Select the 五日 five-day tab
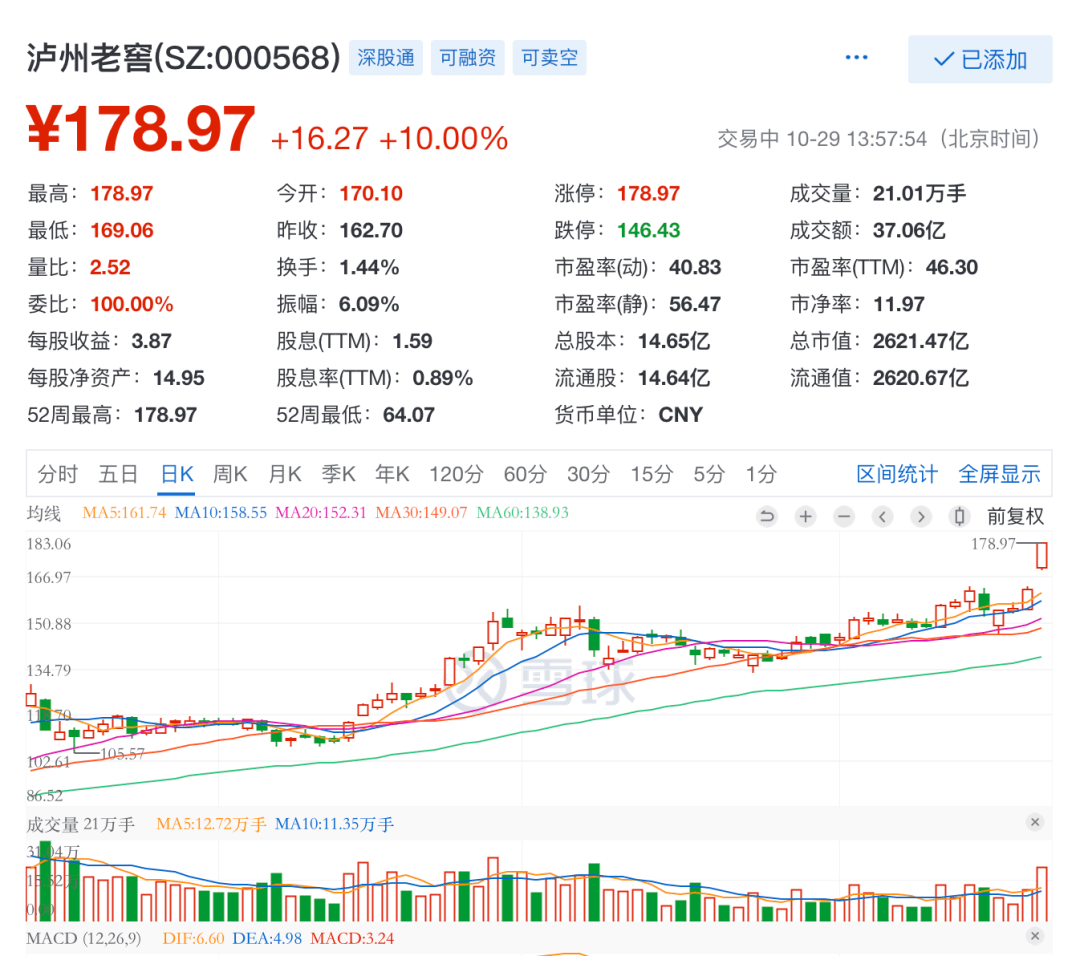The image size is (1080, 956). tap(117, 474)
